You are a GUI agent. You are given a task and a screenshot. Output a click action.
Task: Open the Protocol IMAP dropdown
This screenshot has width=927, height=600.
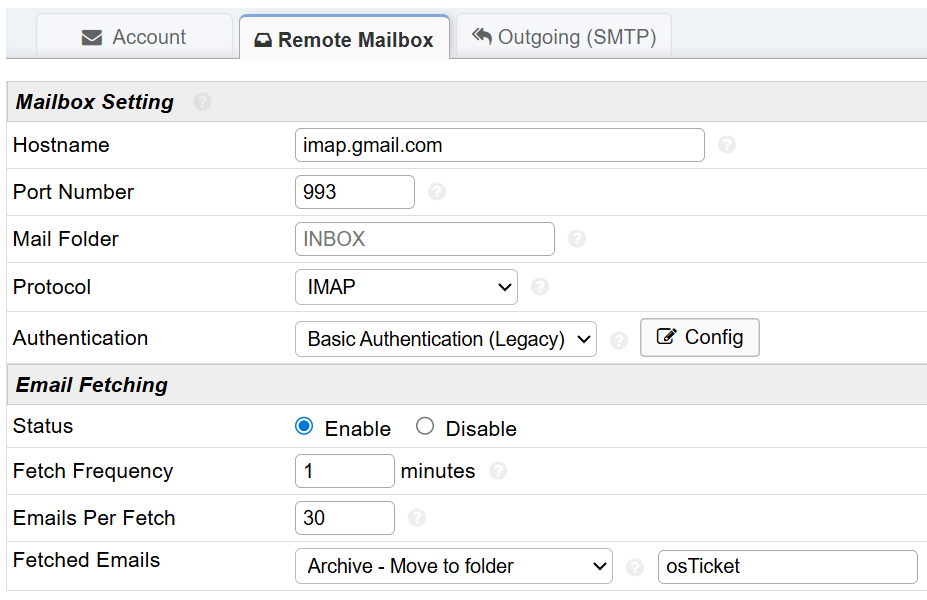coord(406,287)
